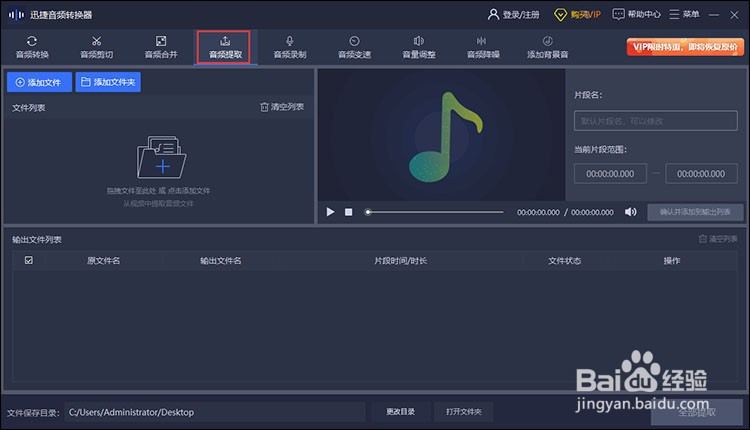Click the folder plus icon to add files

[162, 157]
